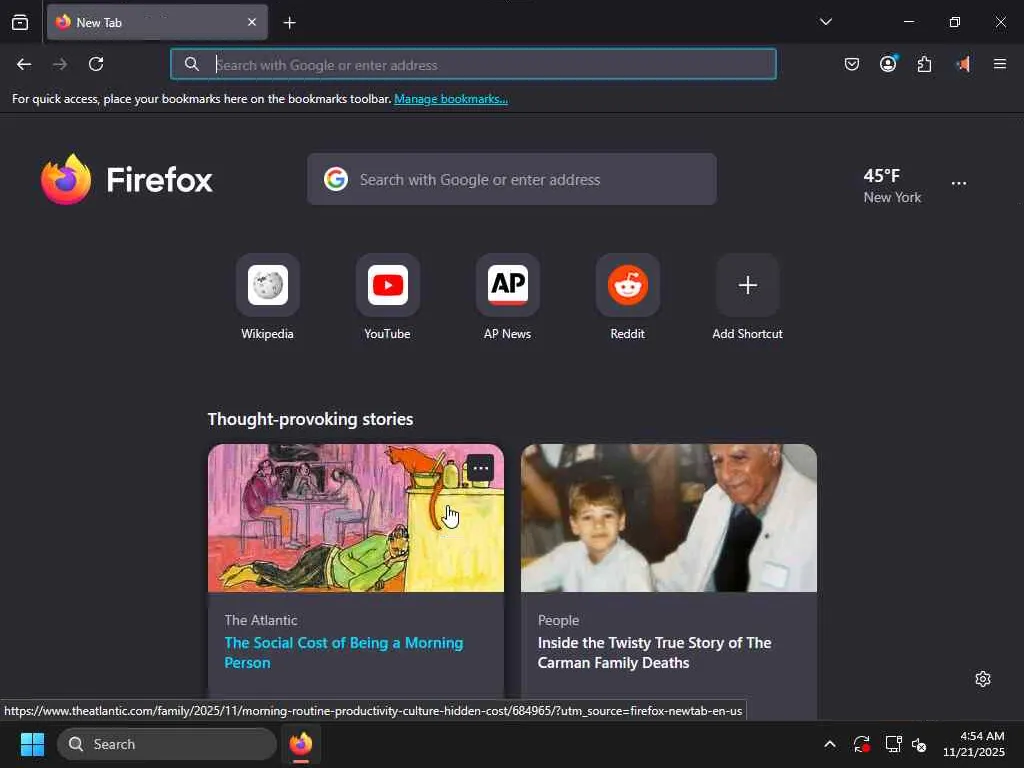Click the sync tray icon with red dot
The height and width of the screenshot is (768, 1024).
(861, 744)
